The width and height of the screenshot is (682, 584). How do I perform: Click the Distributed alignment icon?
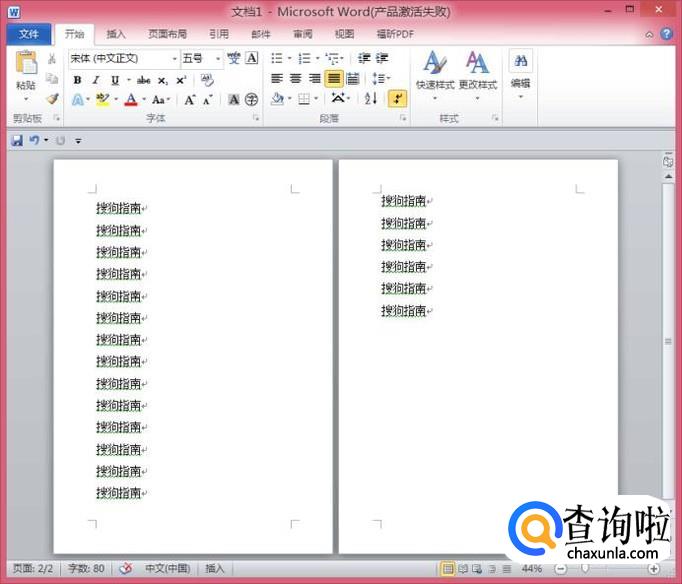click(353, 79)
